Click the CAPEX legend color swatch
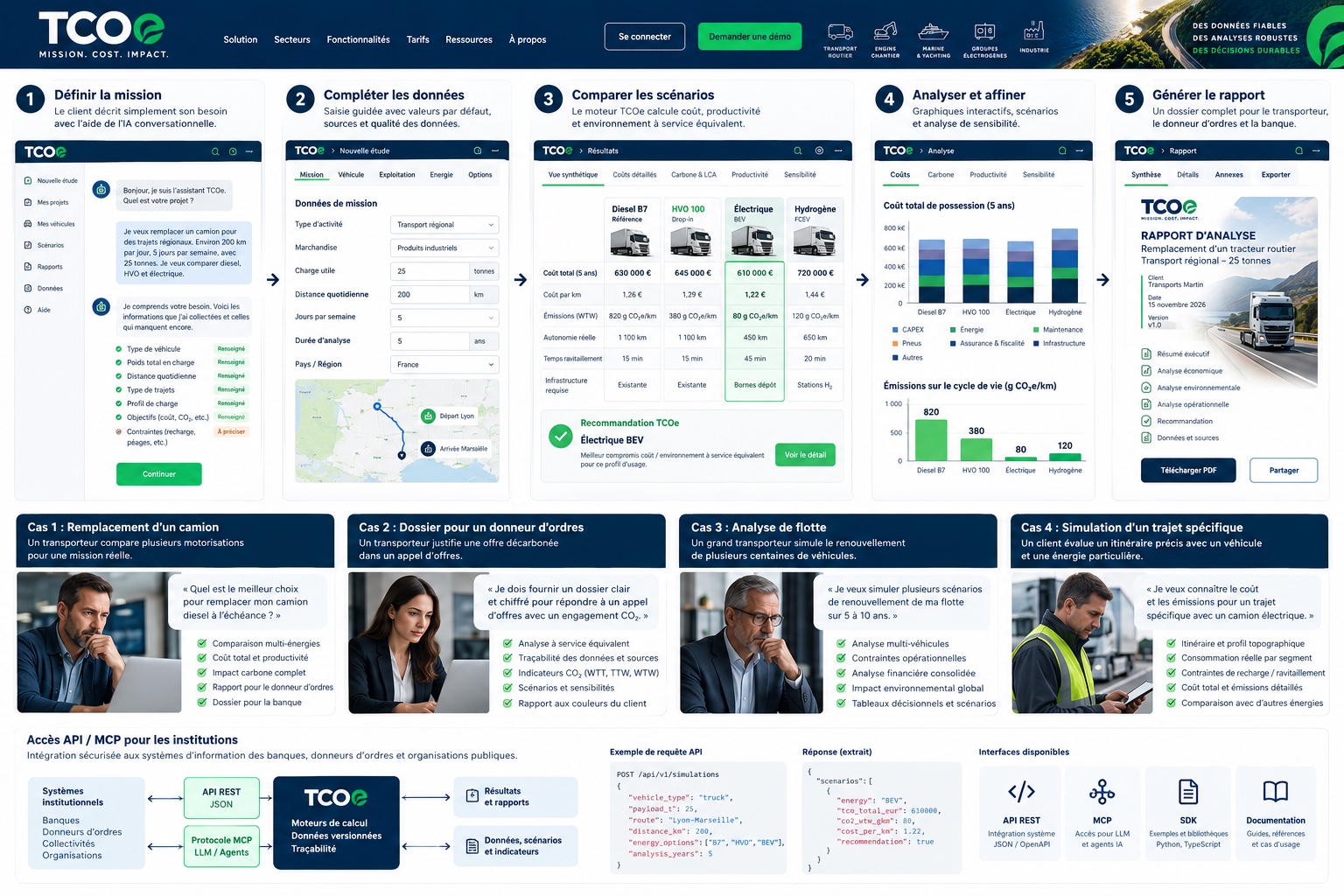Screen dimensions: 1344x896 pyautogui.click(x=895, y=330)
